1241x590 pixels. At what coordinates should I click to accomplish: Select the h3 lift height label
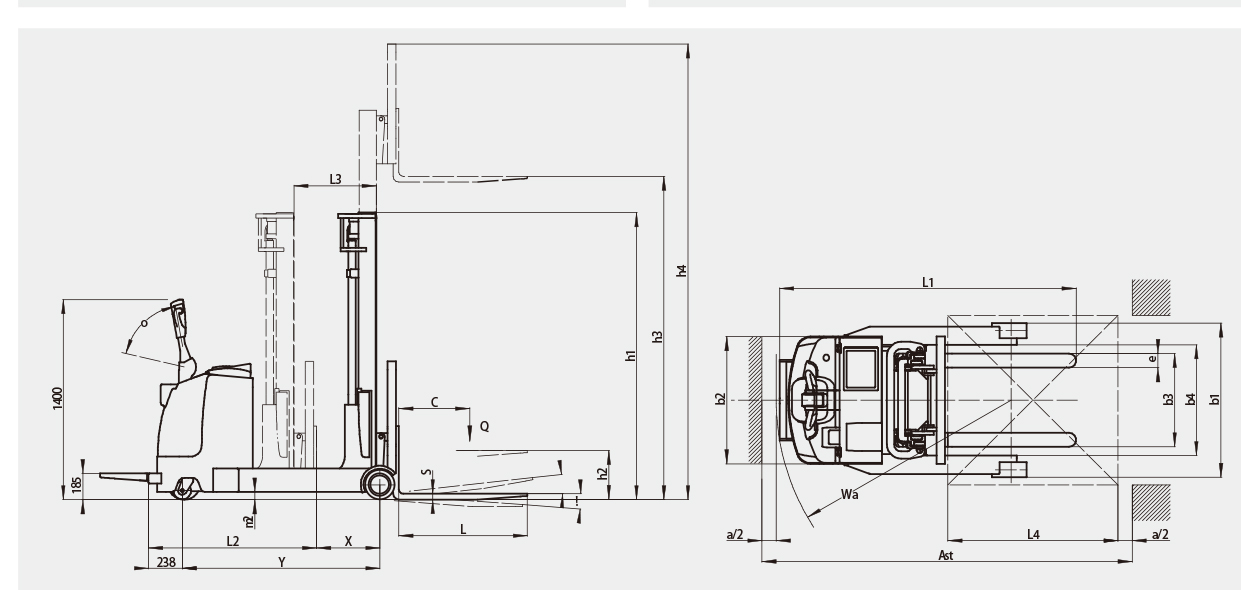pyautogui.click(x=657, y=337)
